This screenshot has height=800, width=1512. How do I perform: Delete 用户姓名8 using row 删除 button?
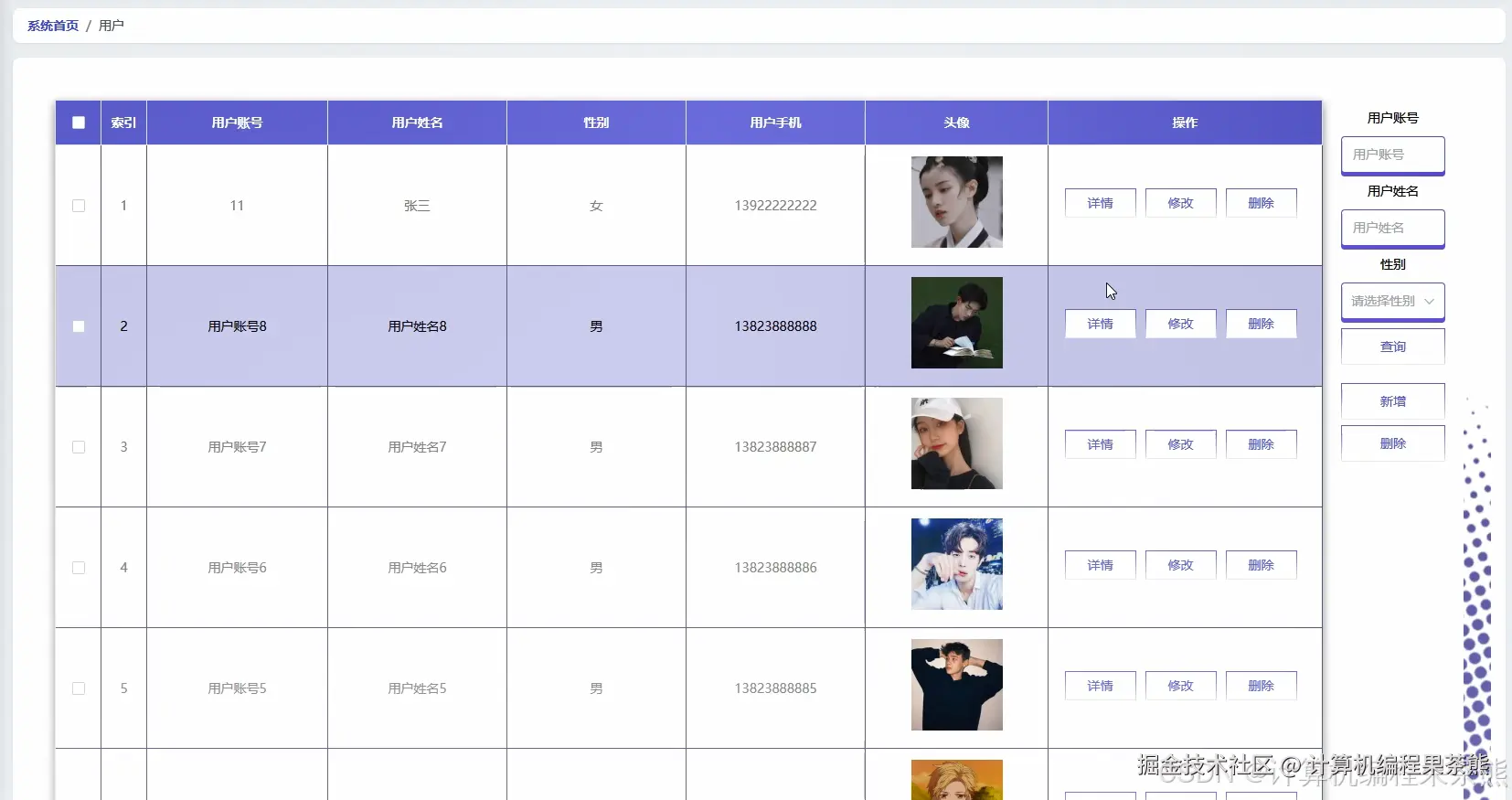(x=1262, y=324)
